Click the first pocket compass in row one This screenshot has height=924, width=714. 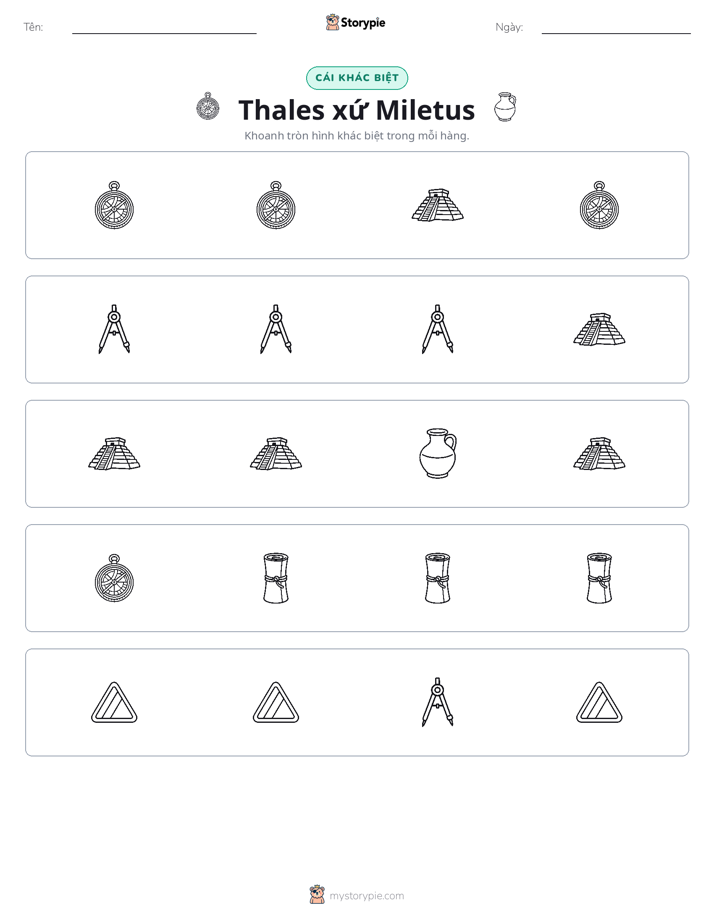point(114,205)
